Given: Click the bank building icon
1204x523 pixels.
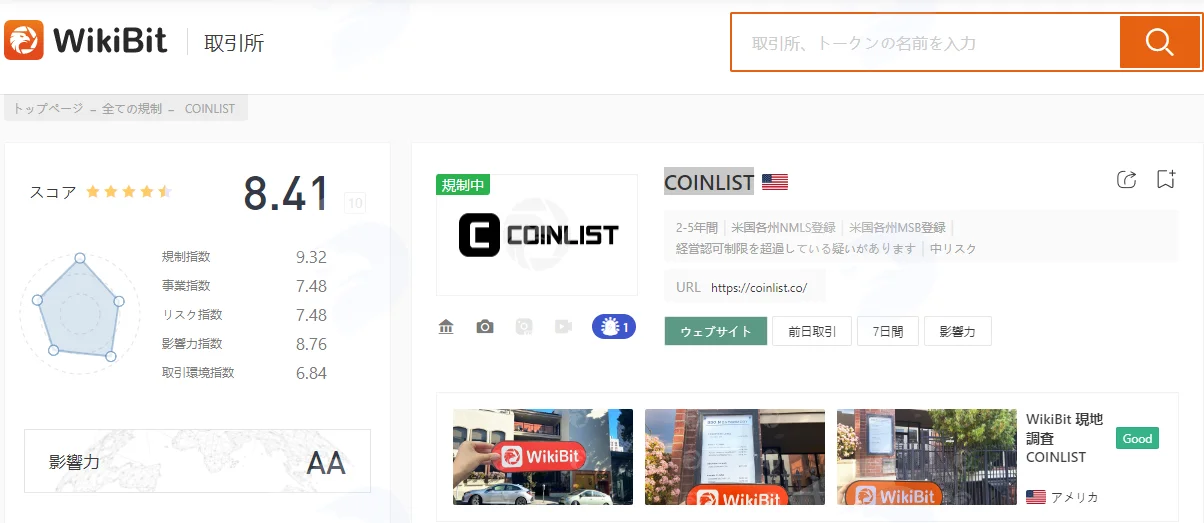Looking at the screenshot, I should click(446, 326).
